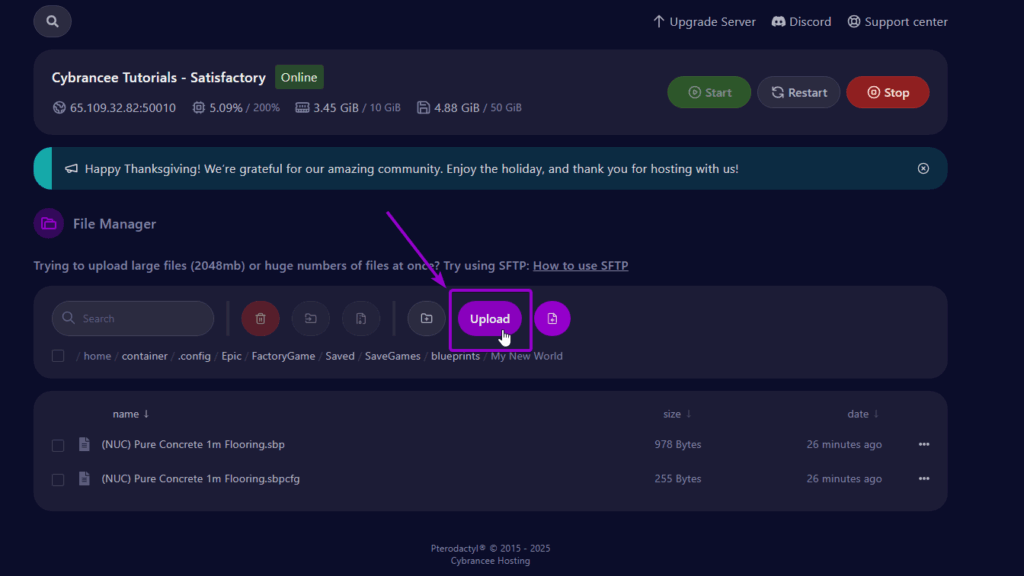Dismiss the Happy Thanksgiving banner

pyautogui.click(x=923, y=169)
